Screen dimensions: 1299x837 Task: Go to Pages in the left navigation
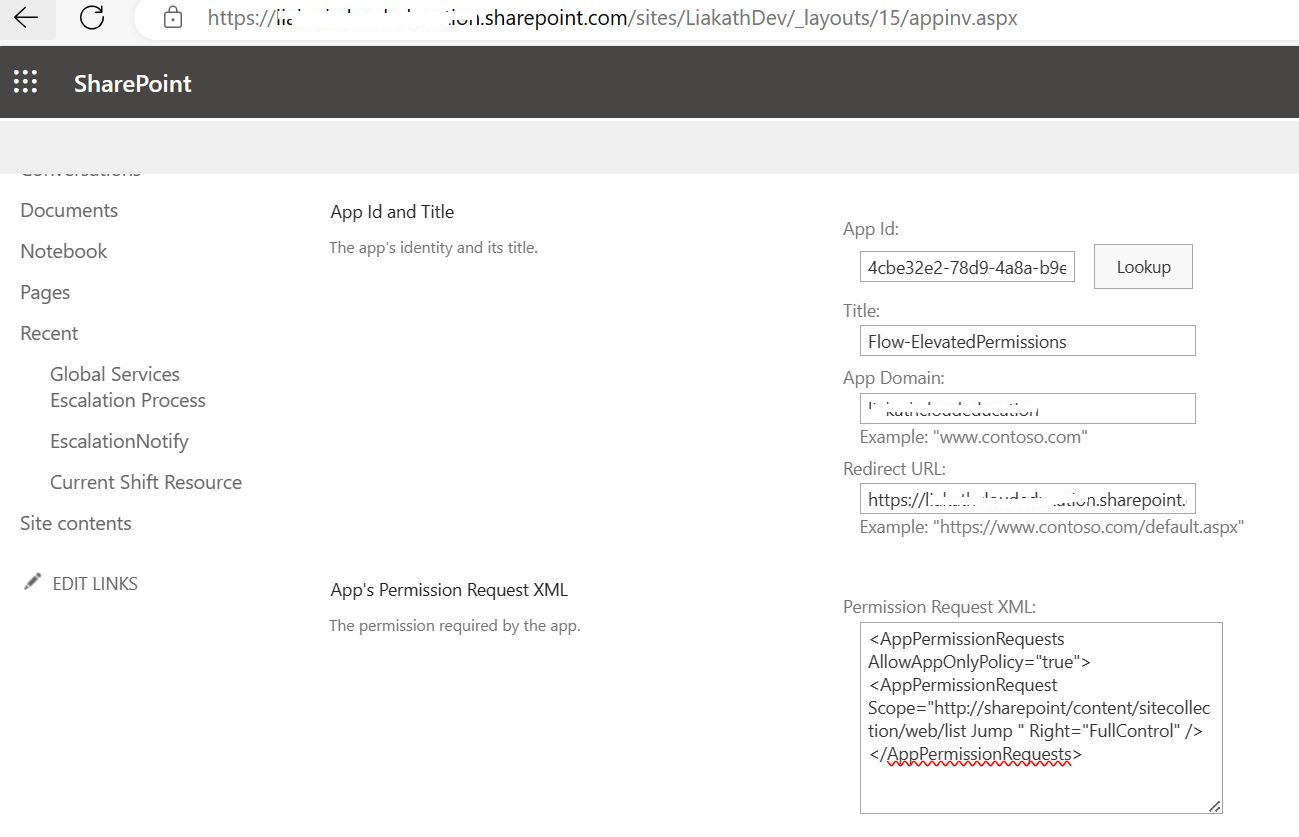(45, 292)
